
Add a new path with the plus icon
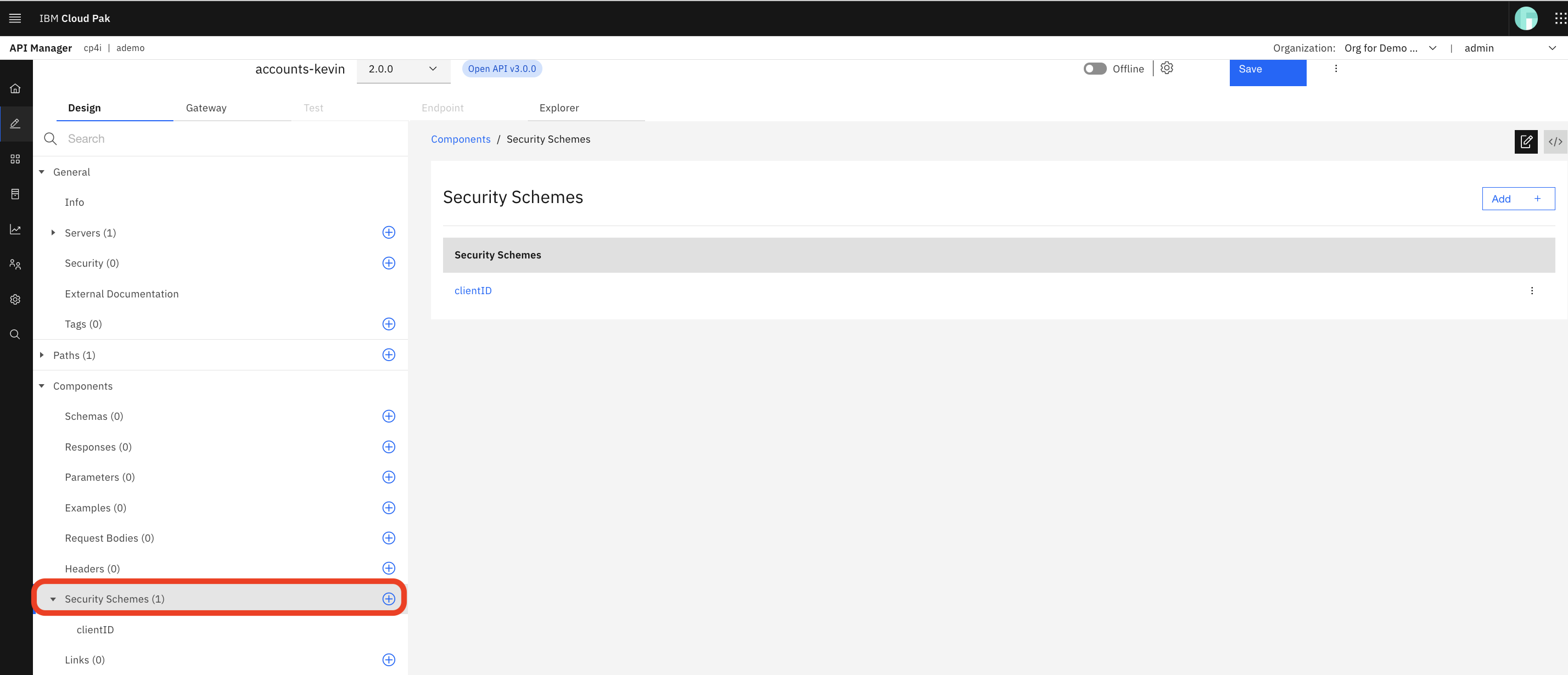tap(389, 355)
